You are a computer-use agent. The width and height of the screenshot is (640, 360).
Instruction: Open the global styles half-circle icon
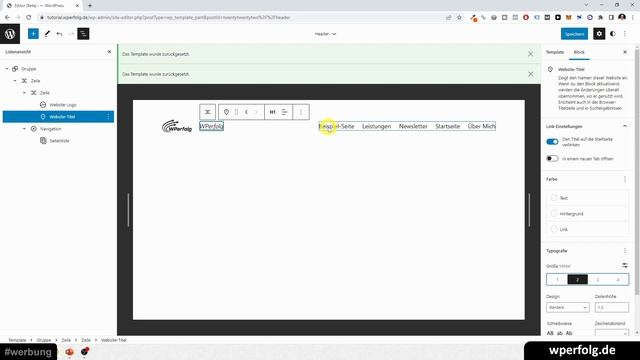613,34
